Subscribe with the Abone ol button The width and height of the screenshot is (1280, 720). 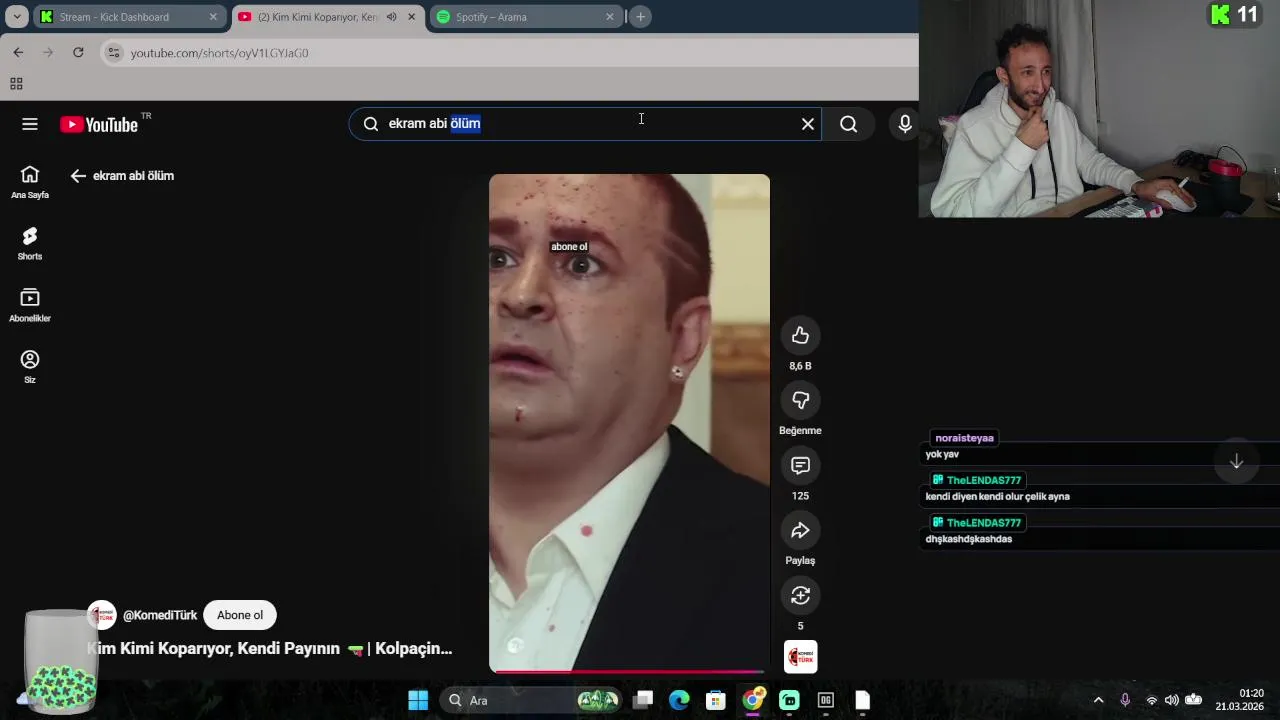[240, 615]
